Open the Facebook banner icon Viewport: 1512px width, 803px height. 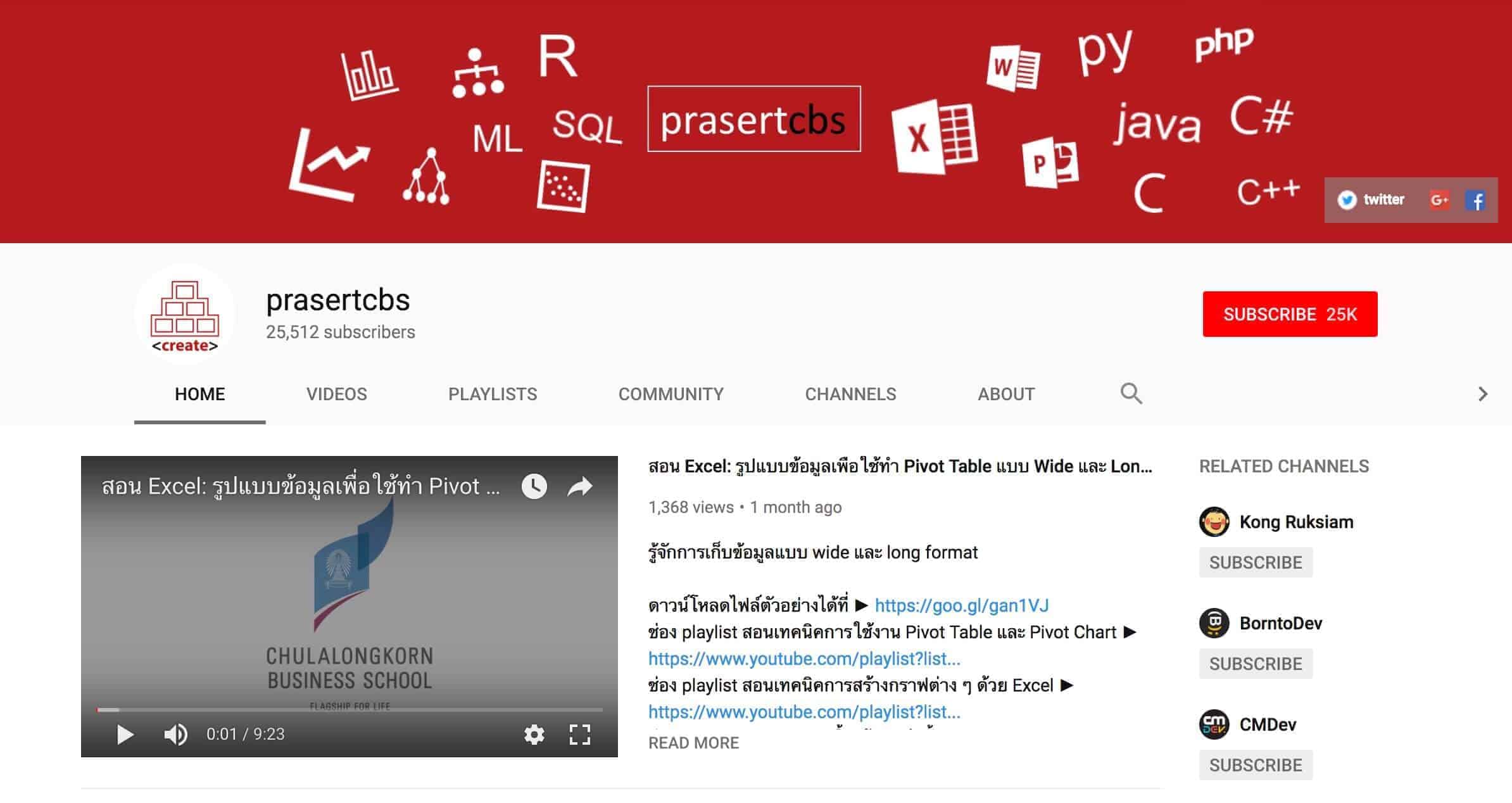[1475, 201]
